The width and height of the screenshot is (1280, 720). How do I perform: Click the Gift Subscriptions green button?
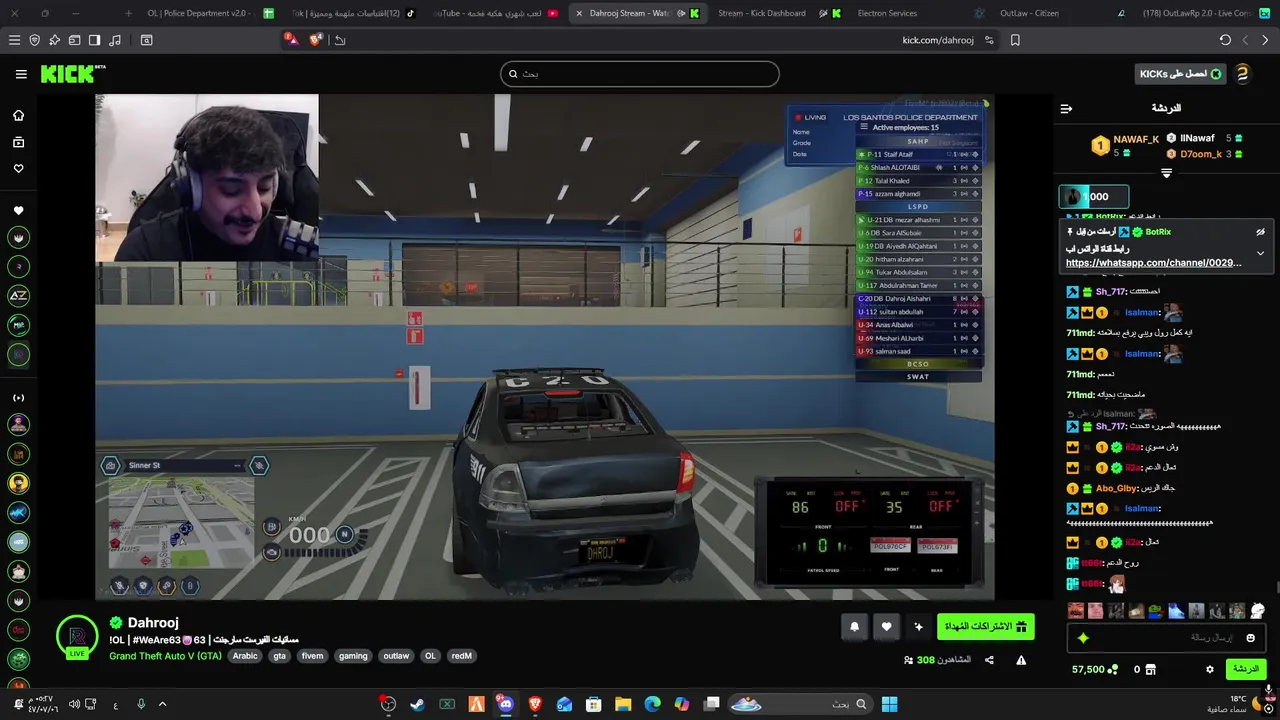coord(986,627)
